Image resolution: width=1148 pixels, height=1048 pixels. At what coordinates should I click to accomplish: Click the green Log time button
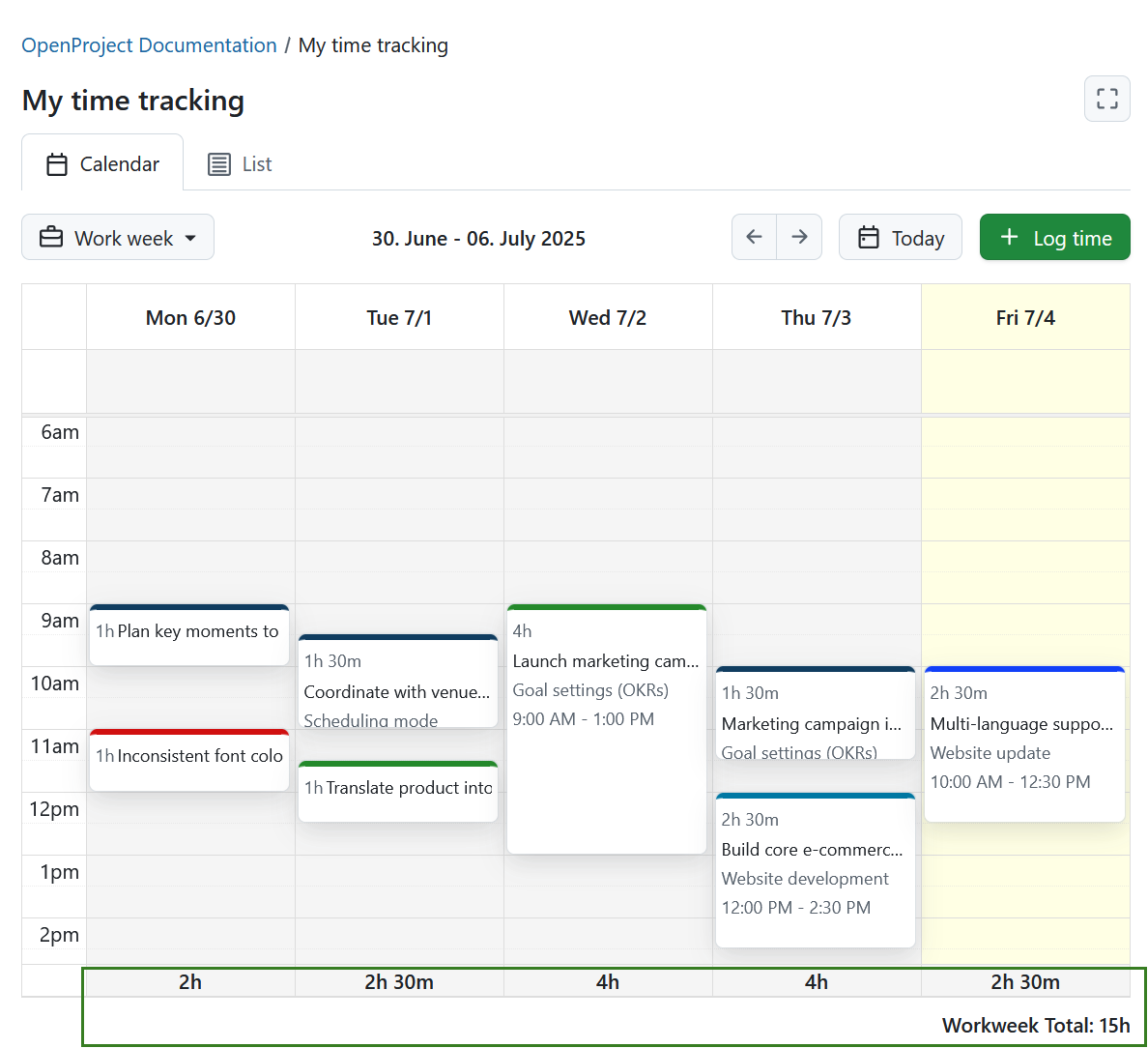pyautogui.click(x=1054, y=237)
